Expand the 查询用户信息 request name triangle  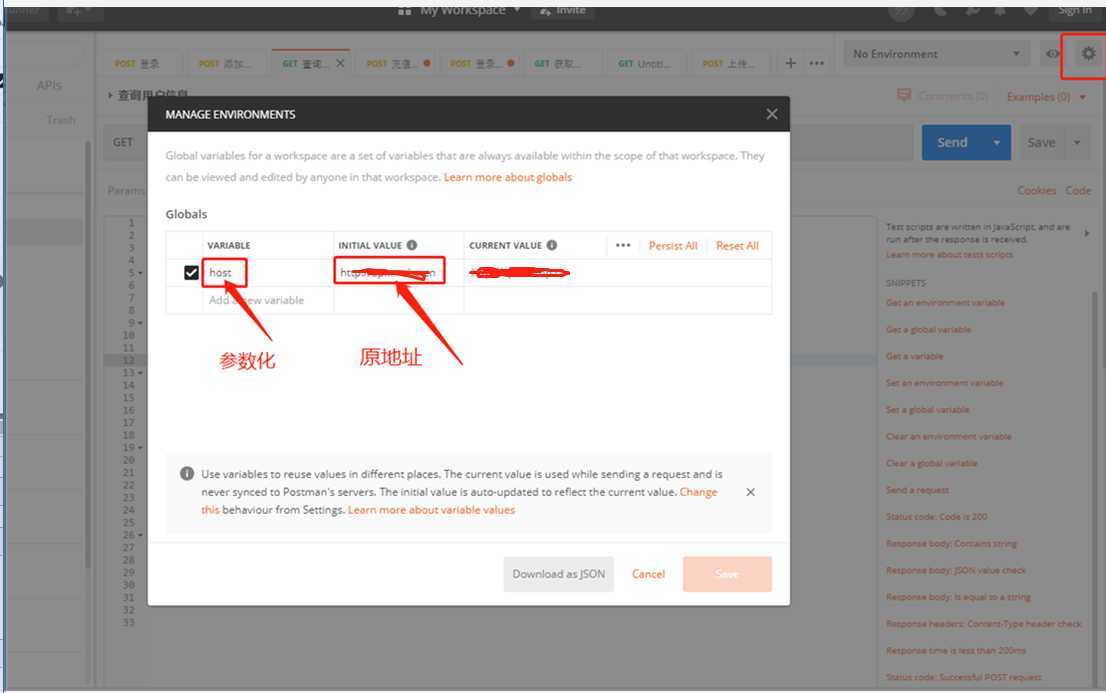click(110, 95)
